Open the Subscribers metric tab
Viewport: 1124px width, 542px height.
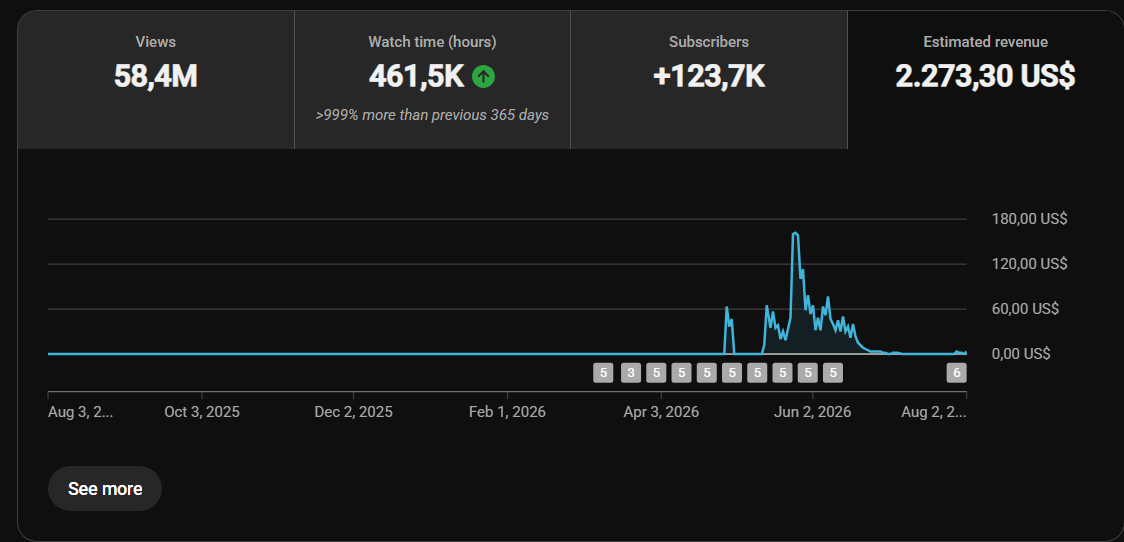click(709, 80)
